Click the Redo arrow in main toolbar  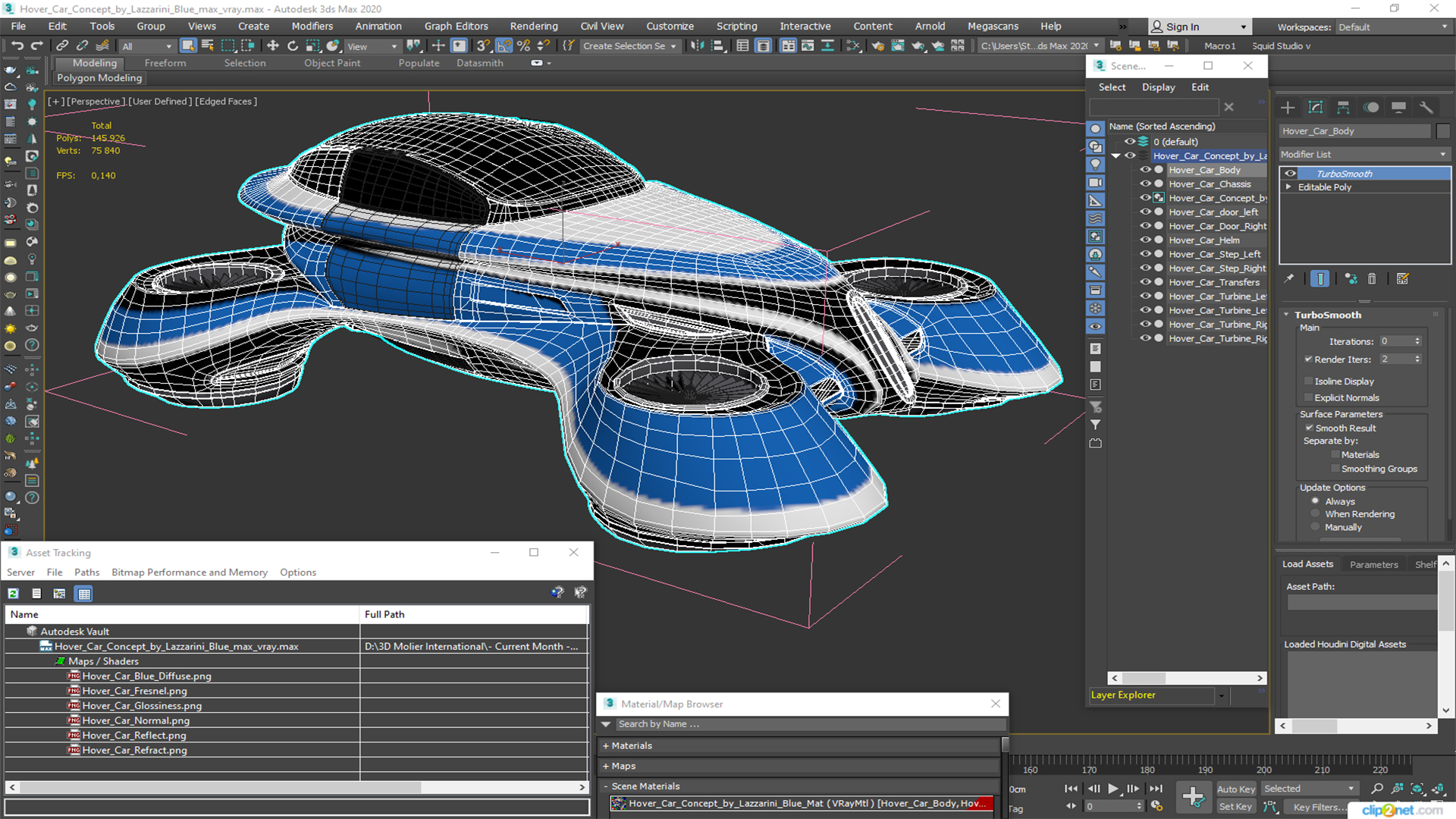click(x=36, y=45)
